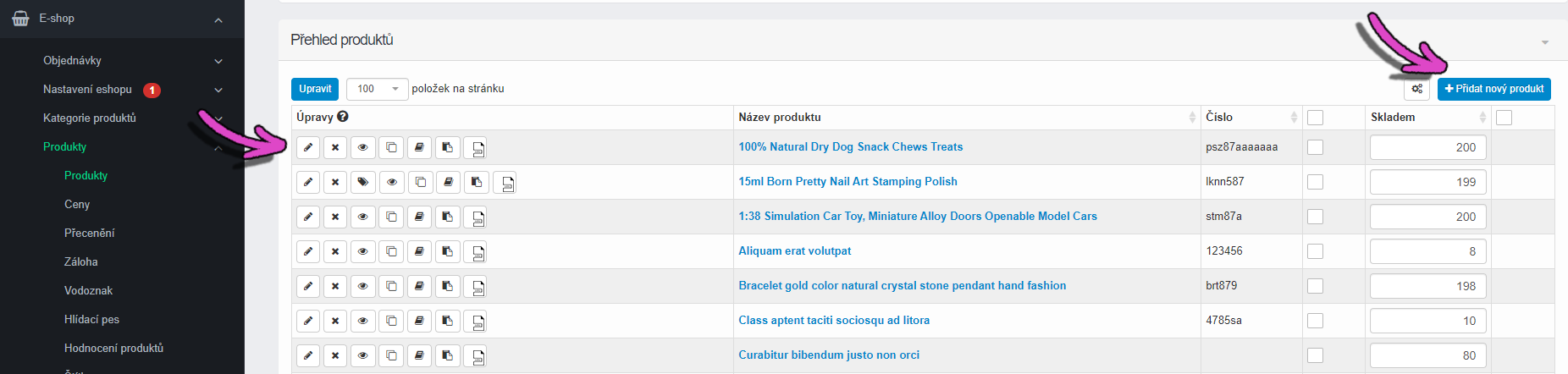Open table settings gears icon
Image resolution: width=1568 pixels, height=374 pixels.
pyautogui.click(x=1416, y=89)
